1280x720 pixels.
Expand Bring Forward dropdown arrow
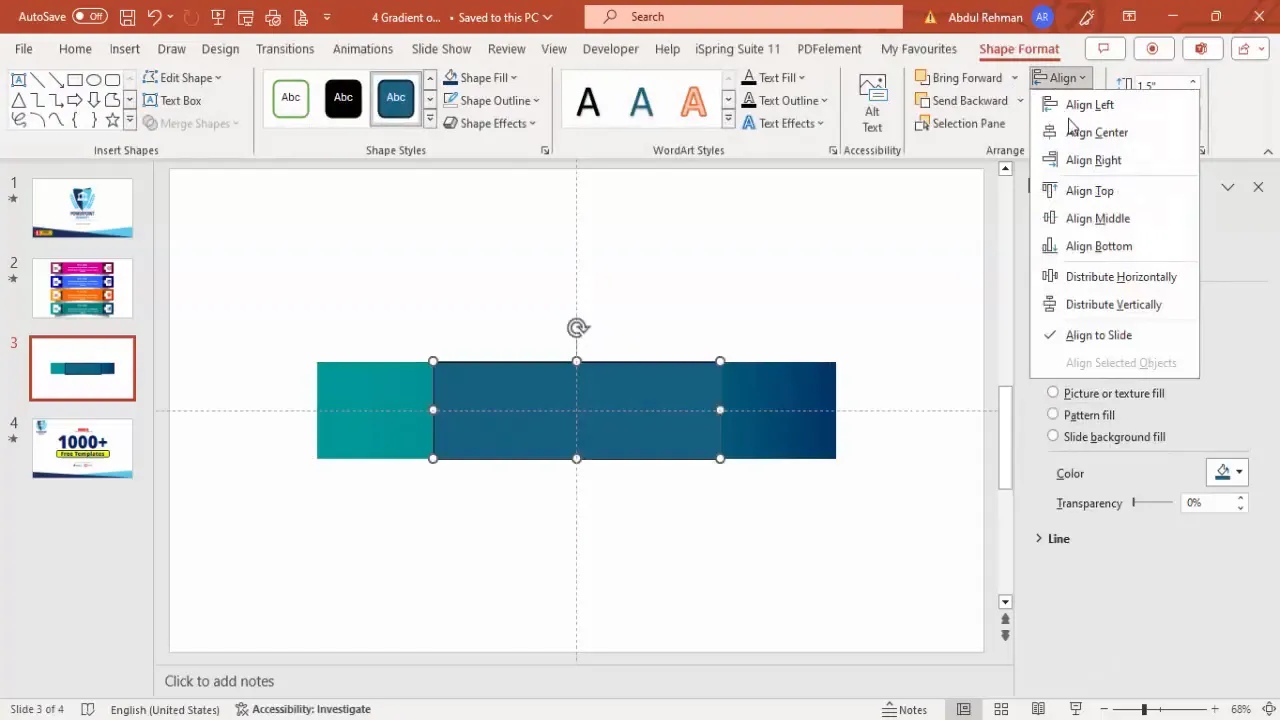coord(1014,77)
